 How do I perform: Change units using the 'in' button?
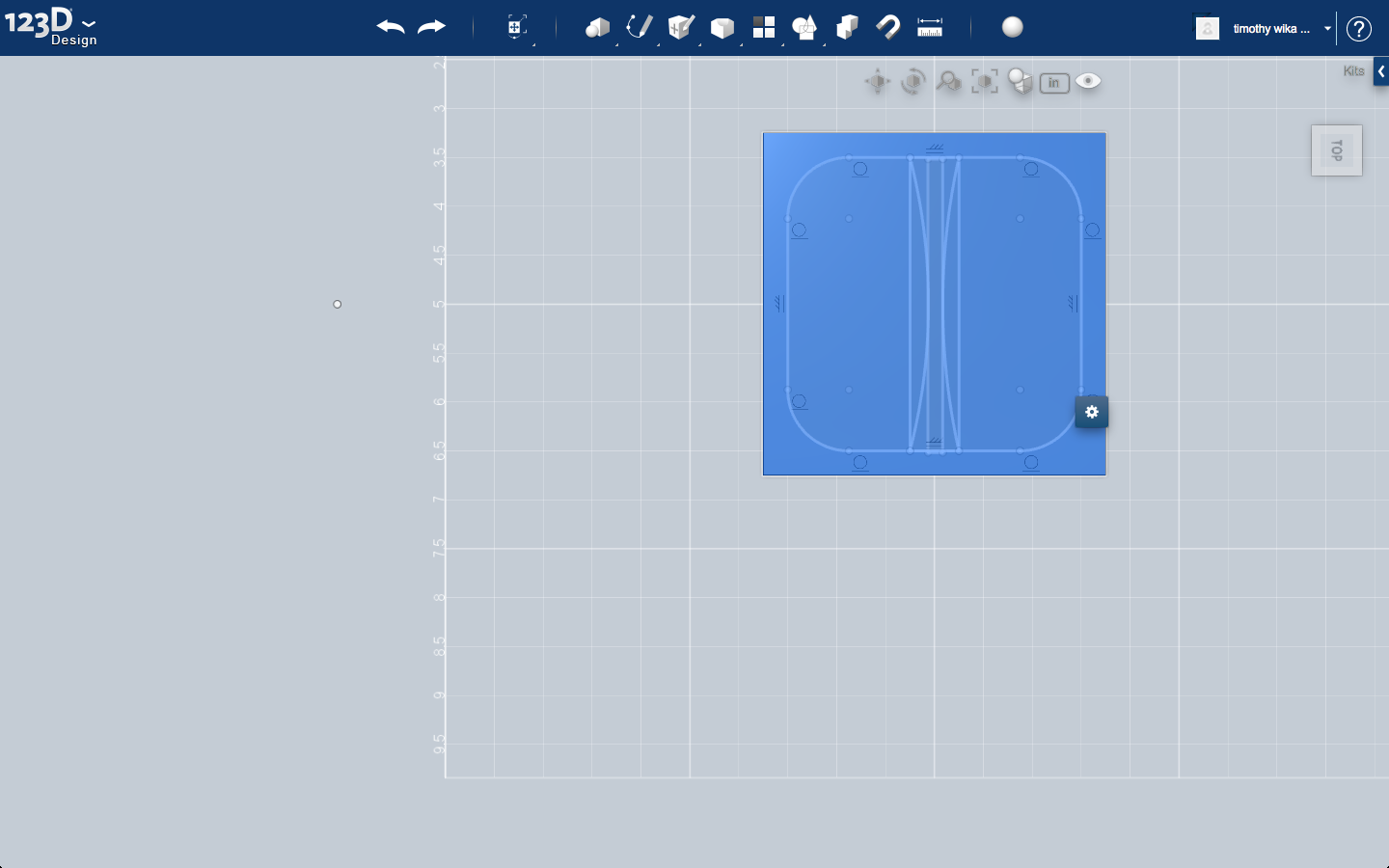[x=1054, y=83]
